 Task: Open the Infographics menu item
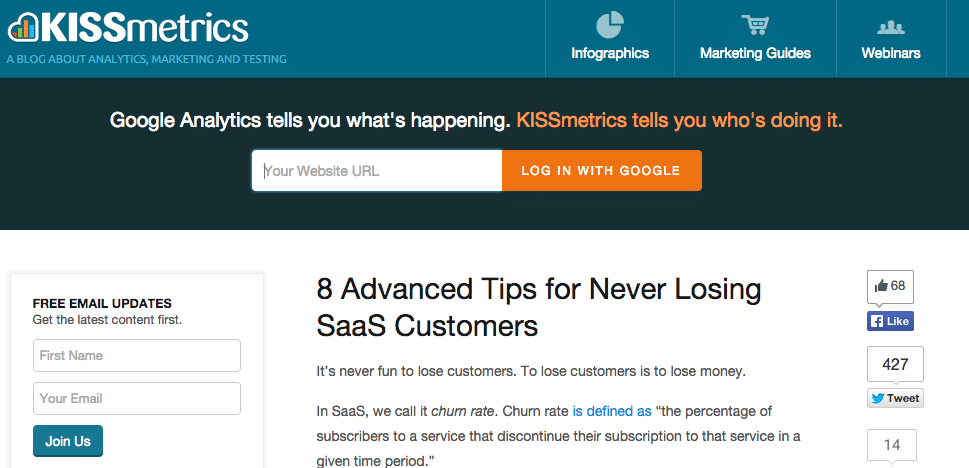point(610,53)
